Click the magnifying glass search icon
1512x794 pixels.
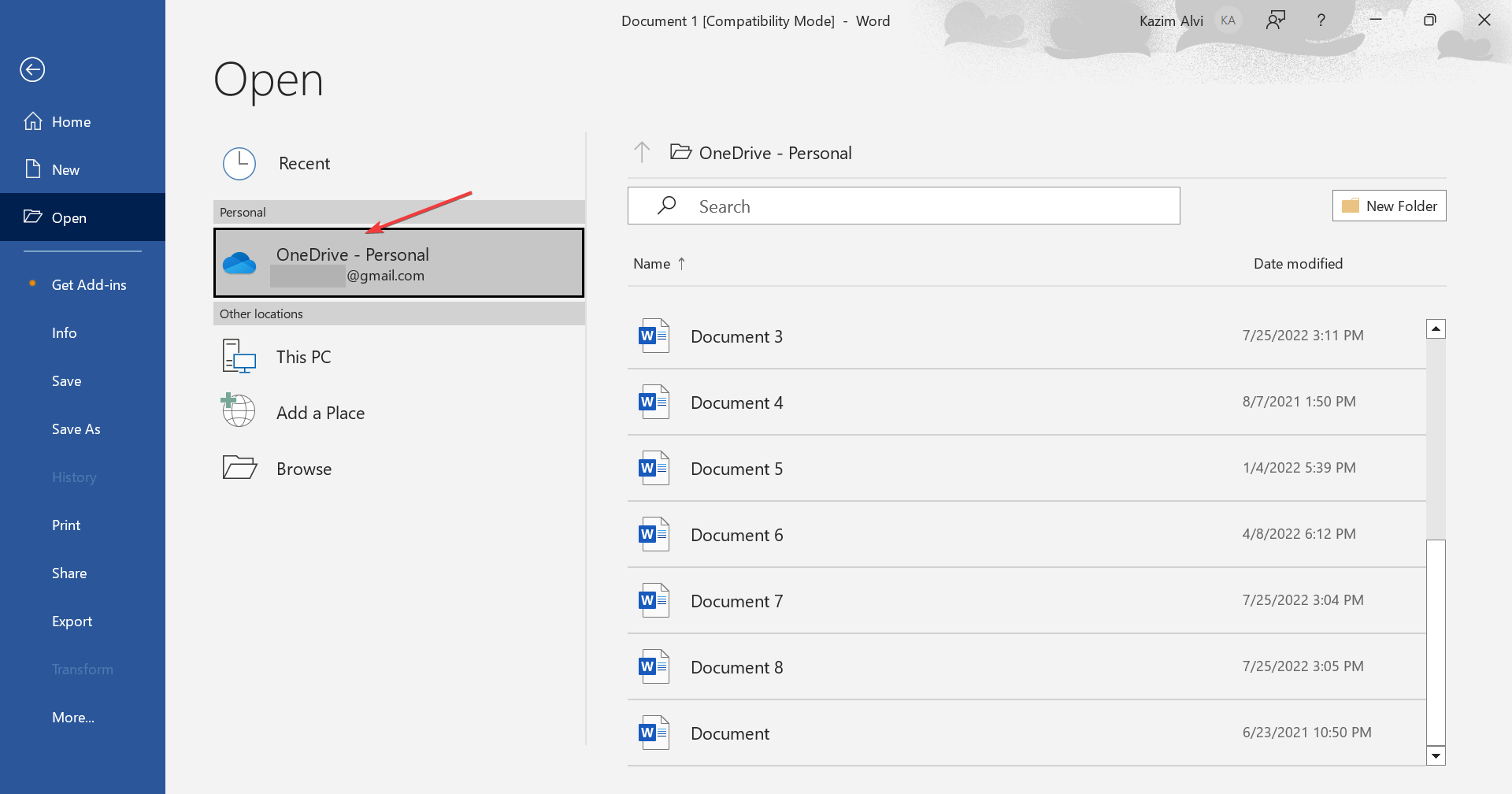point(666,206)
